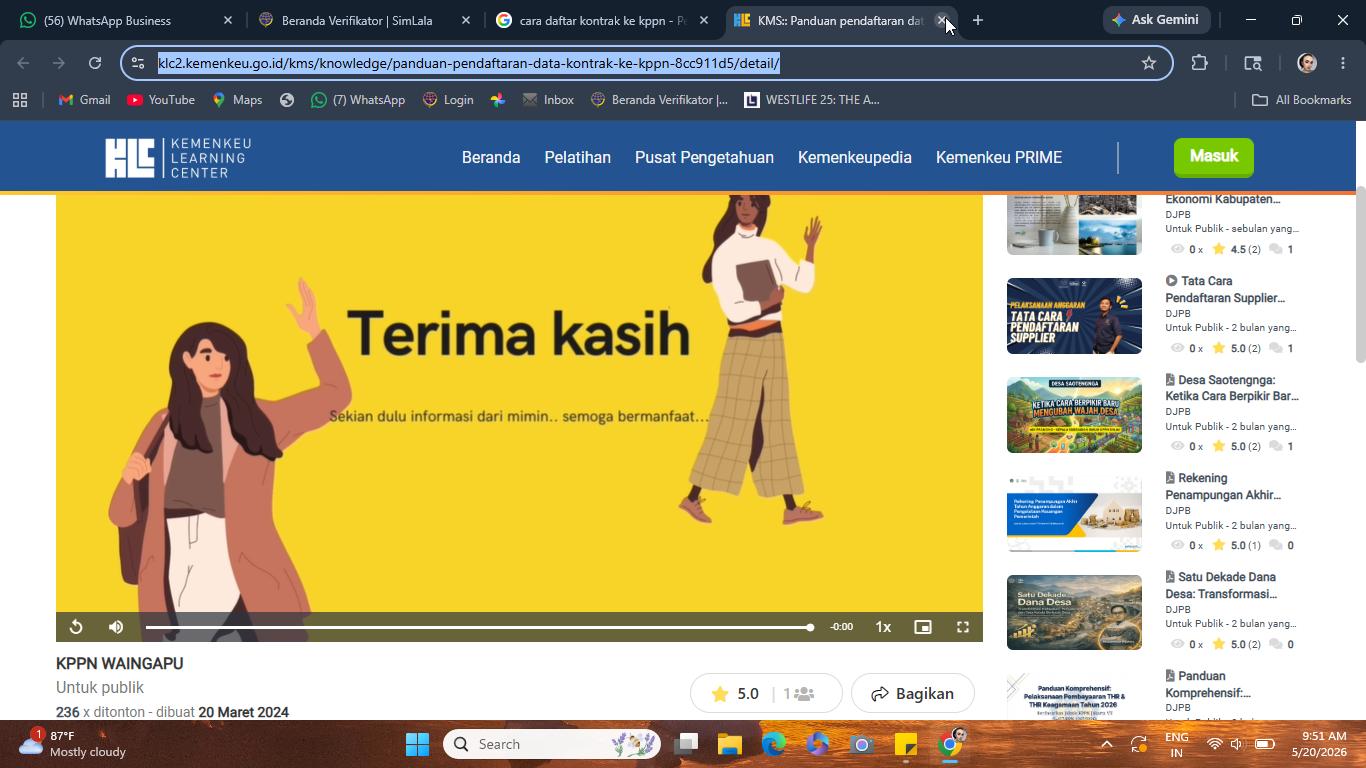Image resolution: width=1366 pixels, height=768 pixels.
Task: Close the Google search tab
Action: (704, 20)
